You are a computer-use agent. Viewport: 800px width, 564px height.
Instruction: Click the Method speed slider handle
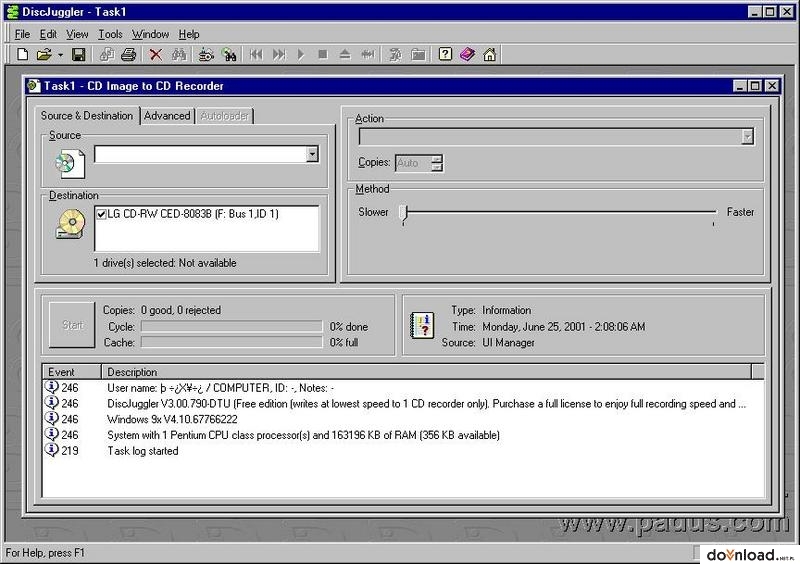(x=404, y=215)
